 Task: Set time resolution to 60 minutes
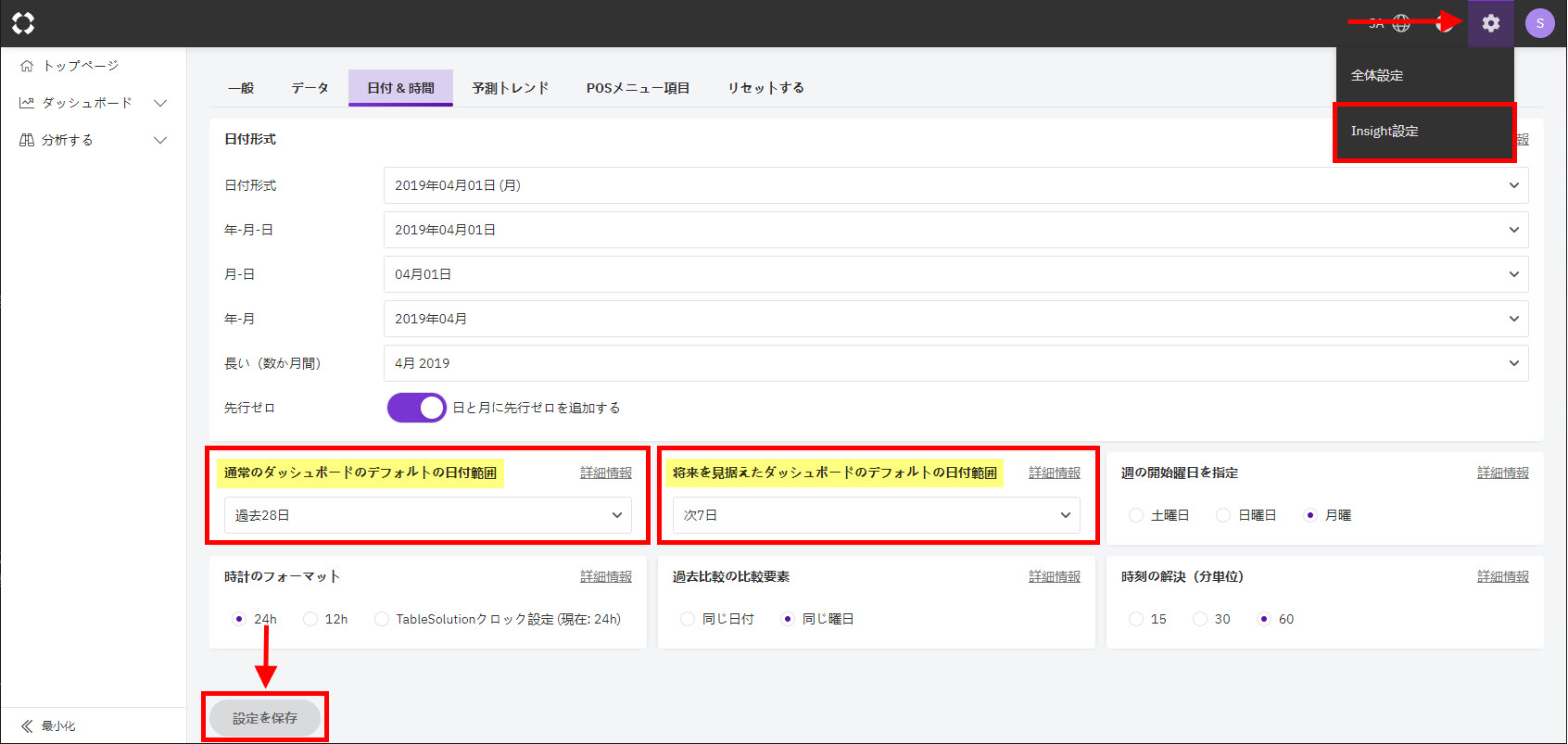click(x=1264, y=619)
